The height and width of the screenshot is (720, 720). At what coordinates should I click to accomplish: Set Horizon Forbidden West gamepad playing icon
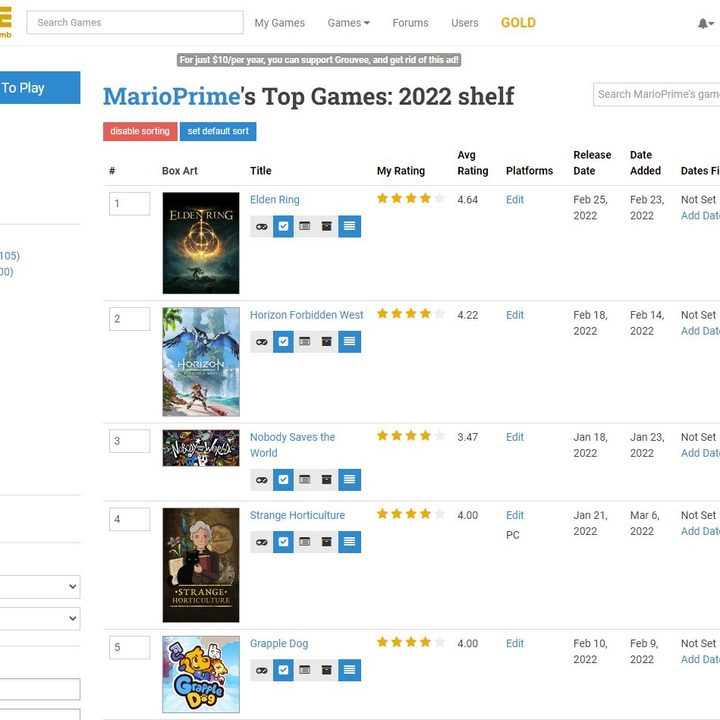[261, 342]
